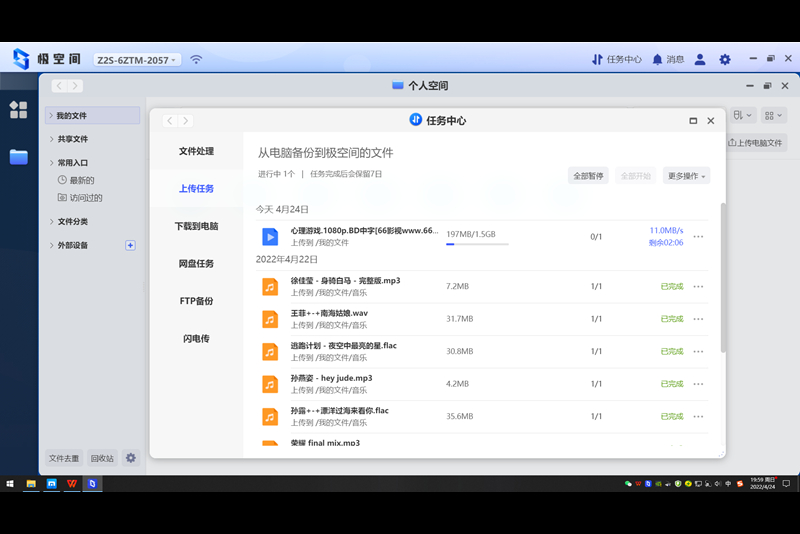Go forward in 个人空间 window
Screen dimensions: 800x534
75,86
